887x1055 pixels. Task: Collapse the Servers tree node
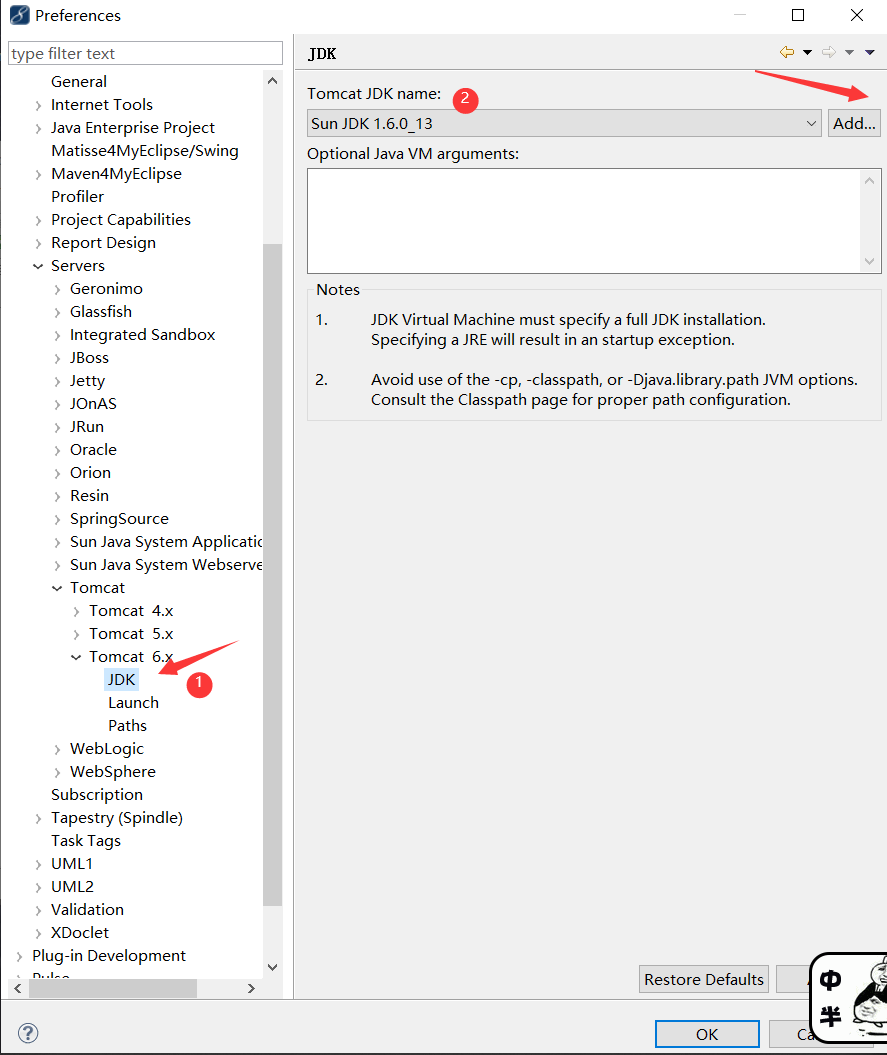click(x=38, y=266)
